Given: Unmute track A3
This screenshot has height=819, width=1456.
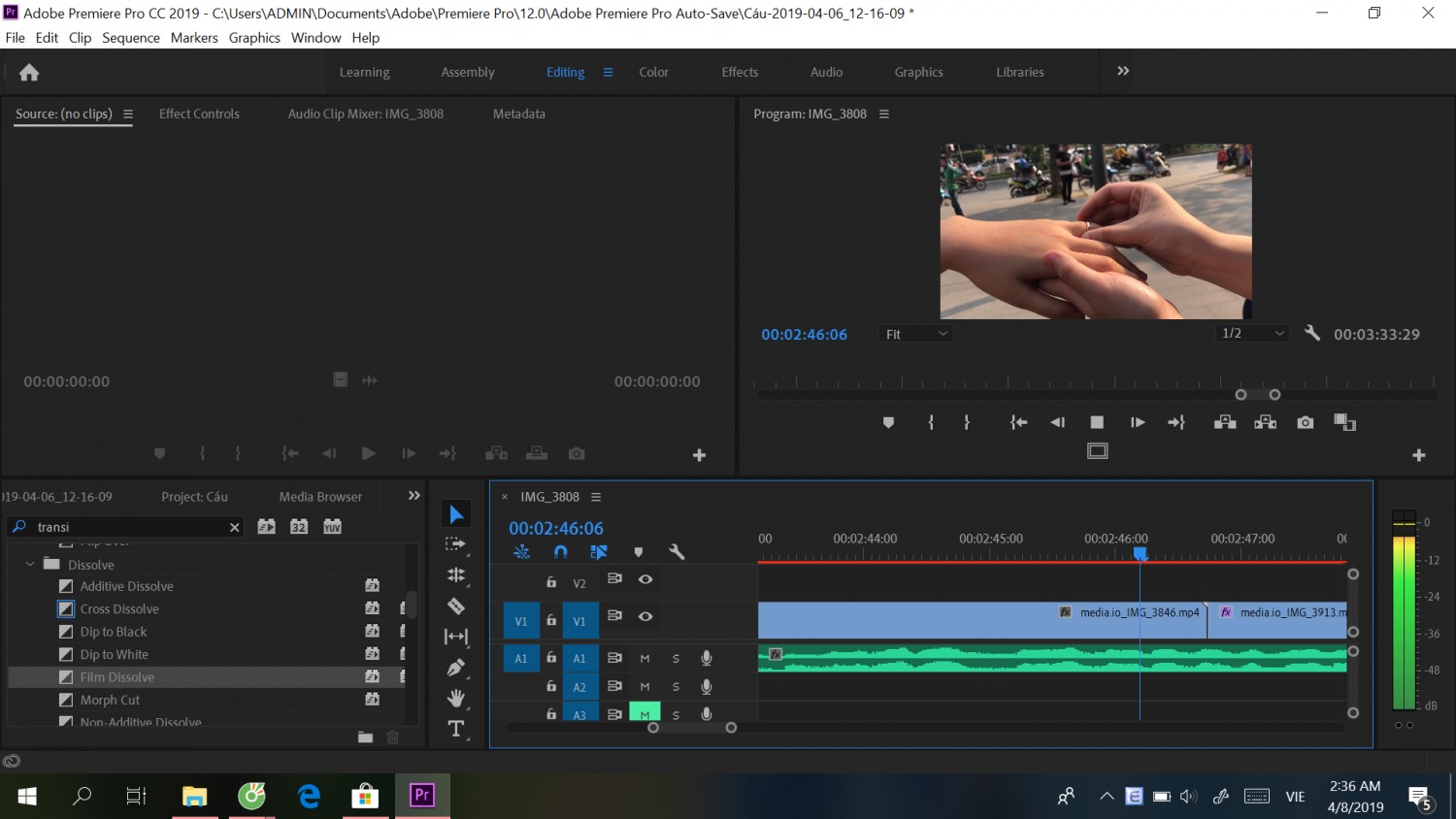Looking at the screenshot, I should pyautogui.click(x=645, y=713).
